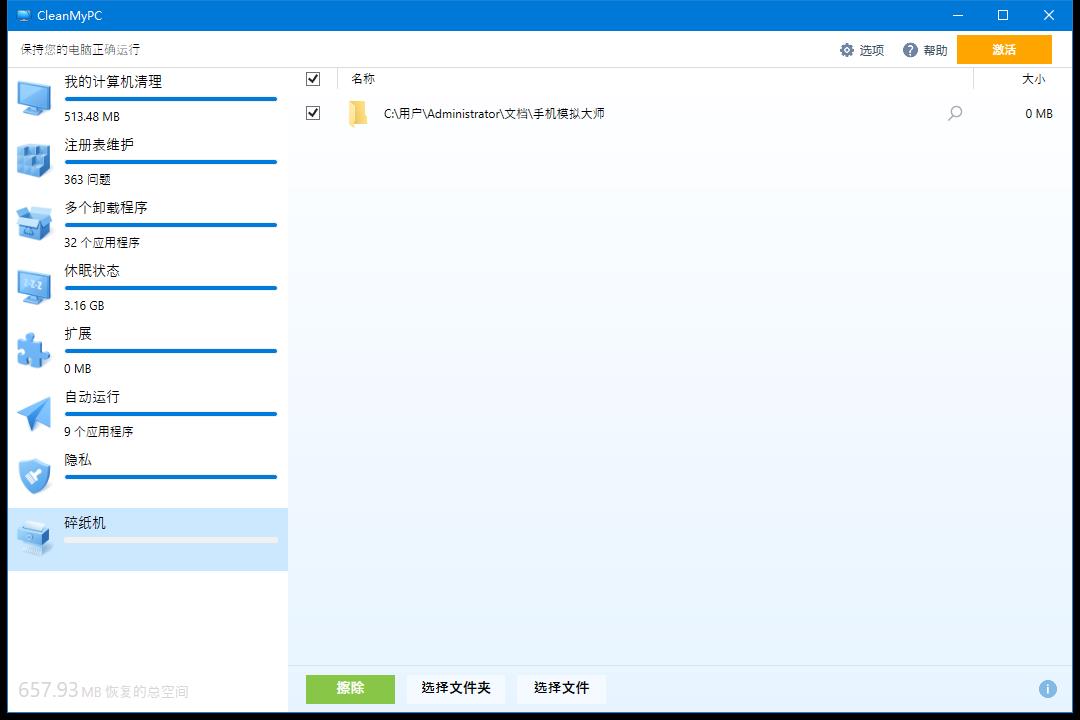The width and height of the screenshot is (1080, 720).
Task: Click the 保持您的电脑正确运行 tagline
Action: click(80, 50)
